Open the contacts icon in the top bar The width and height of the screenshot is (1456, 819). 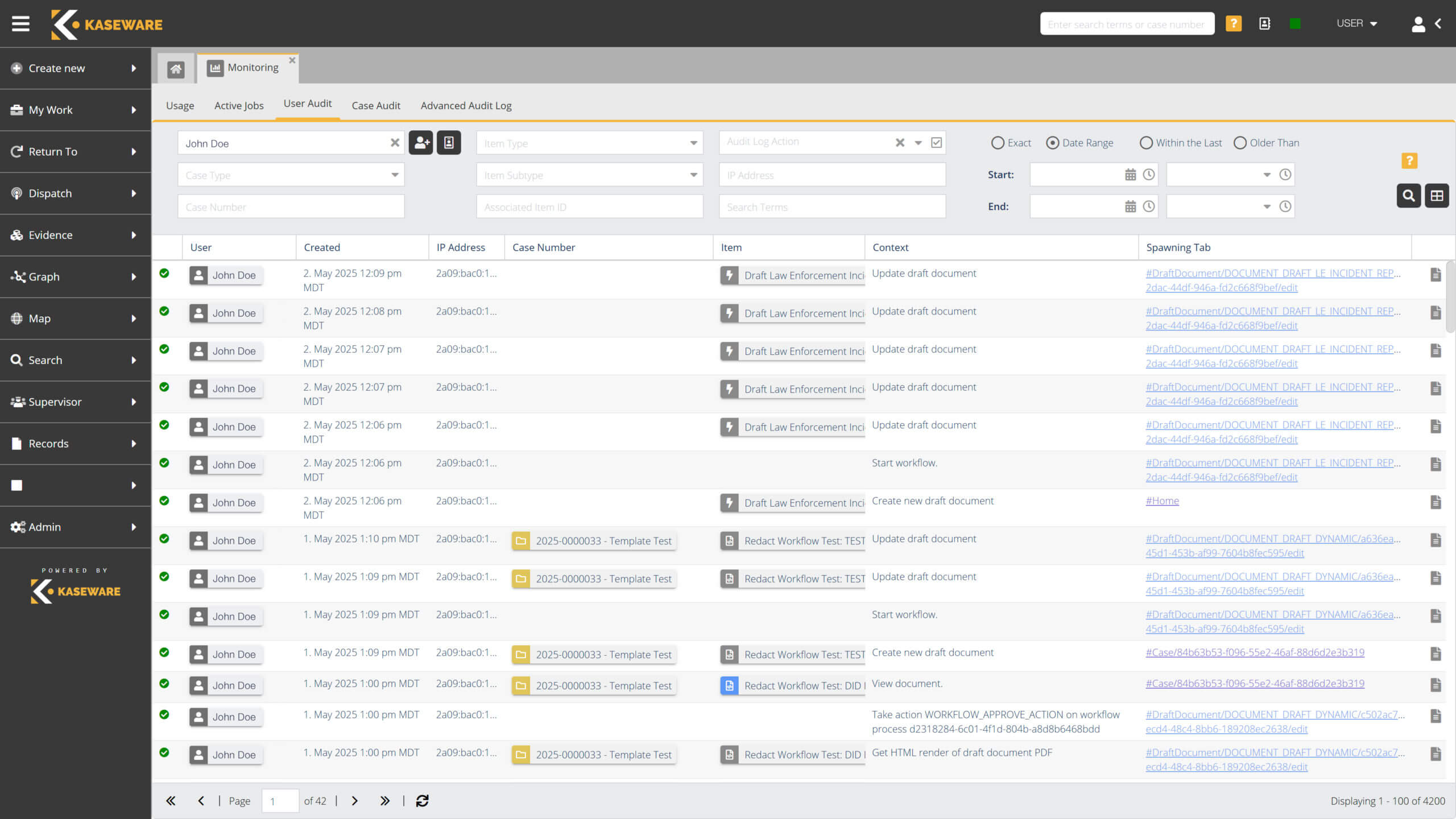(1264, 23)
